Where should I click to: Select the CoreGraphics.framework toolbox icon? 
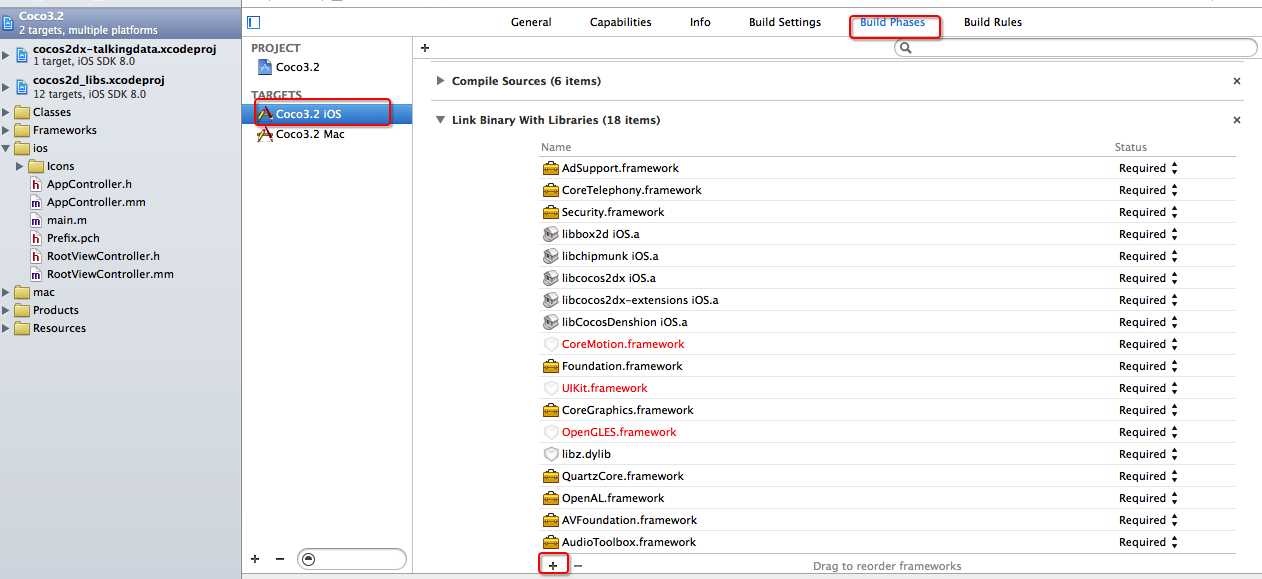pyautogui.click(x=550, y=410)
